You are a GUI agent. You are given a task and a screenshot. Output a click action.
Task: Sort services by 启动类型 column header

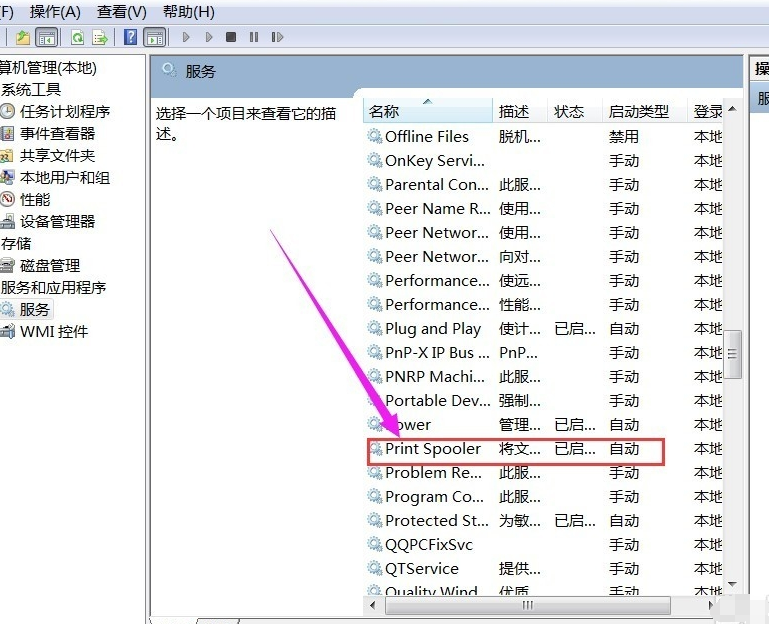click(638, 112)
